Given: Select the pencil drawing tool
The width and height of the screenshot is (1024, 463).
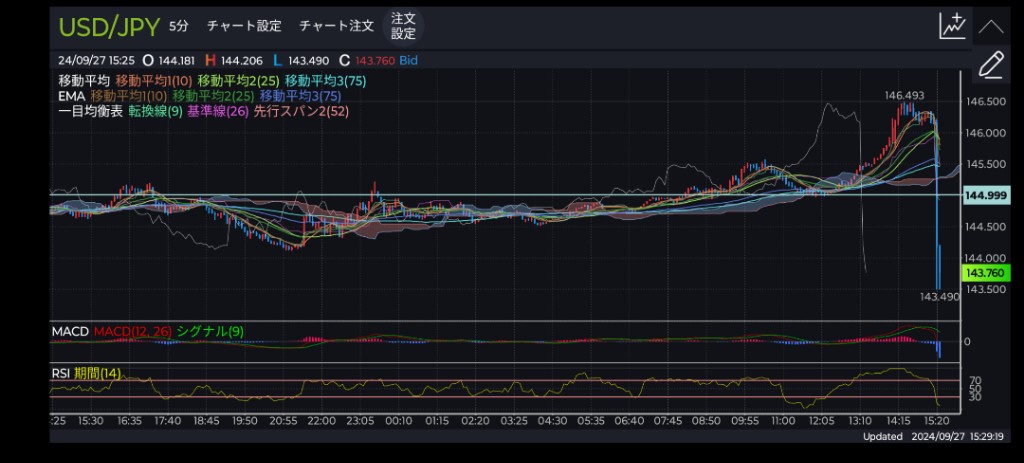Looking at the screenshot, I should (x=990, y=65).
